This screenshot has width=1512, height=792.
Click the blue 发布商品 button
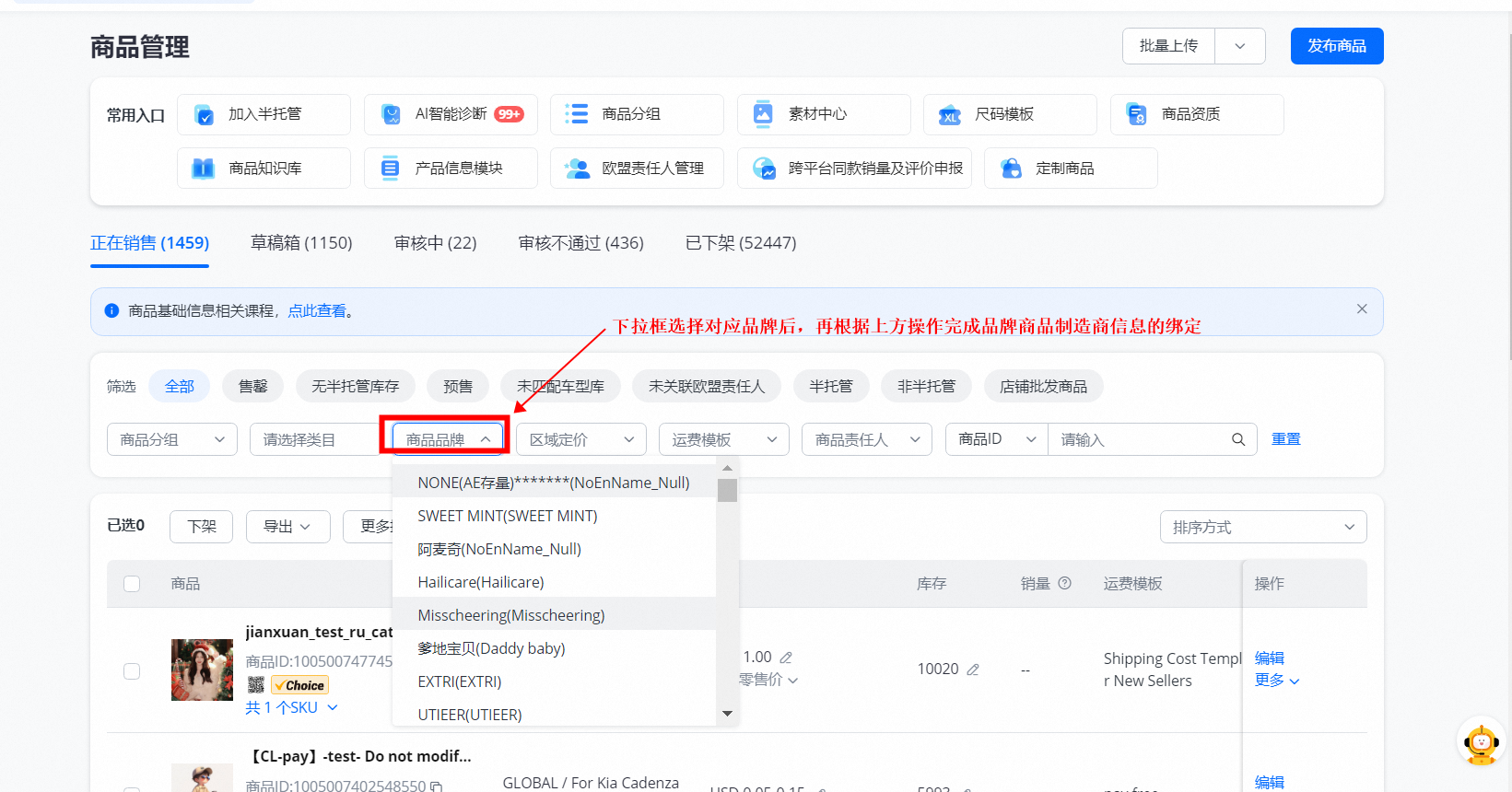[1336, 46]
